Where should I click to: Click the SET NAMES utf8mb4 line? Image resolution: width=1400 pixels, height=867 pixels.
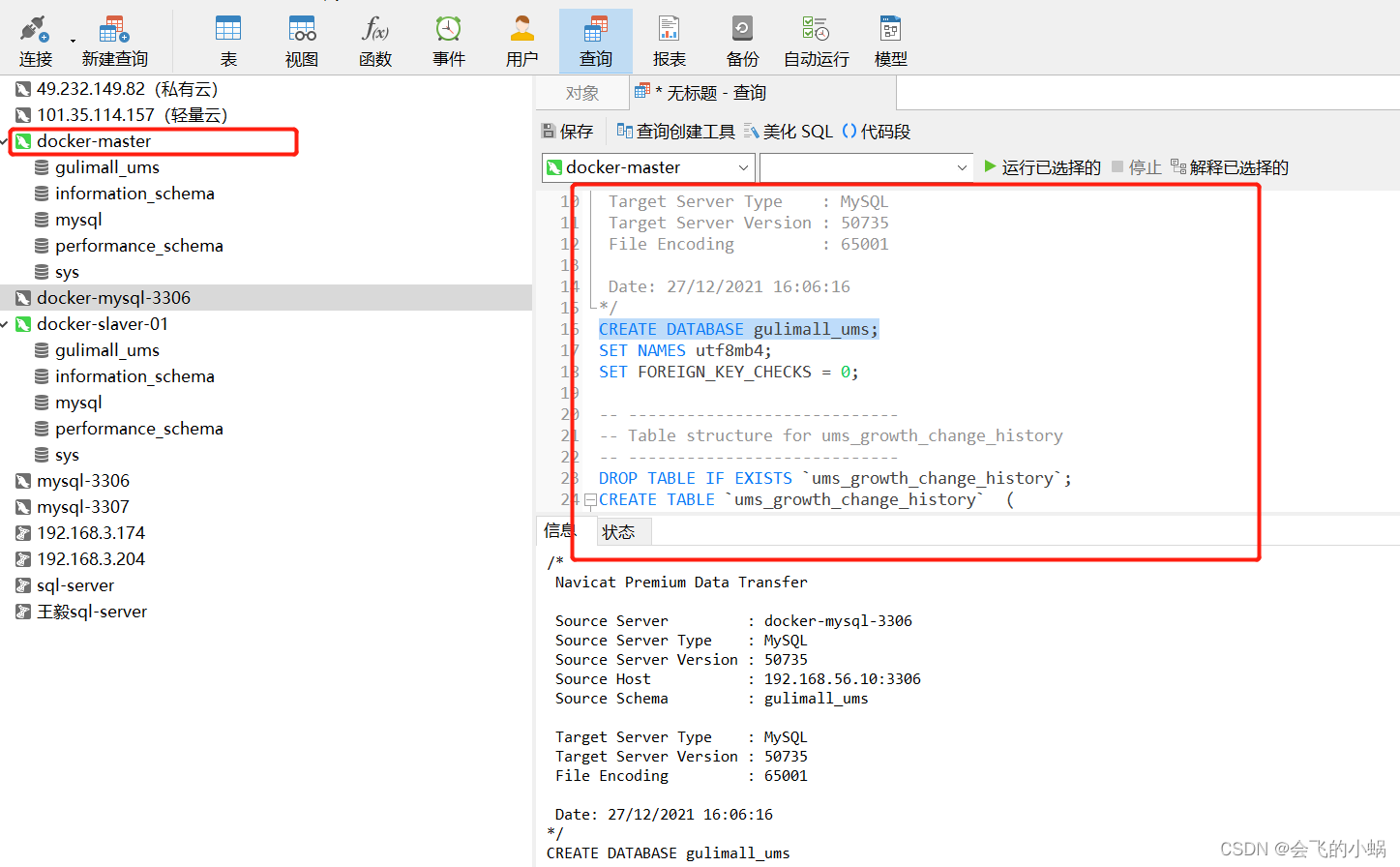click(x=685, y=351)
